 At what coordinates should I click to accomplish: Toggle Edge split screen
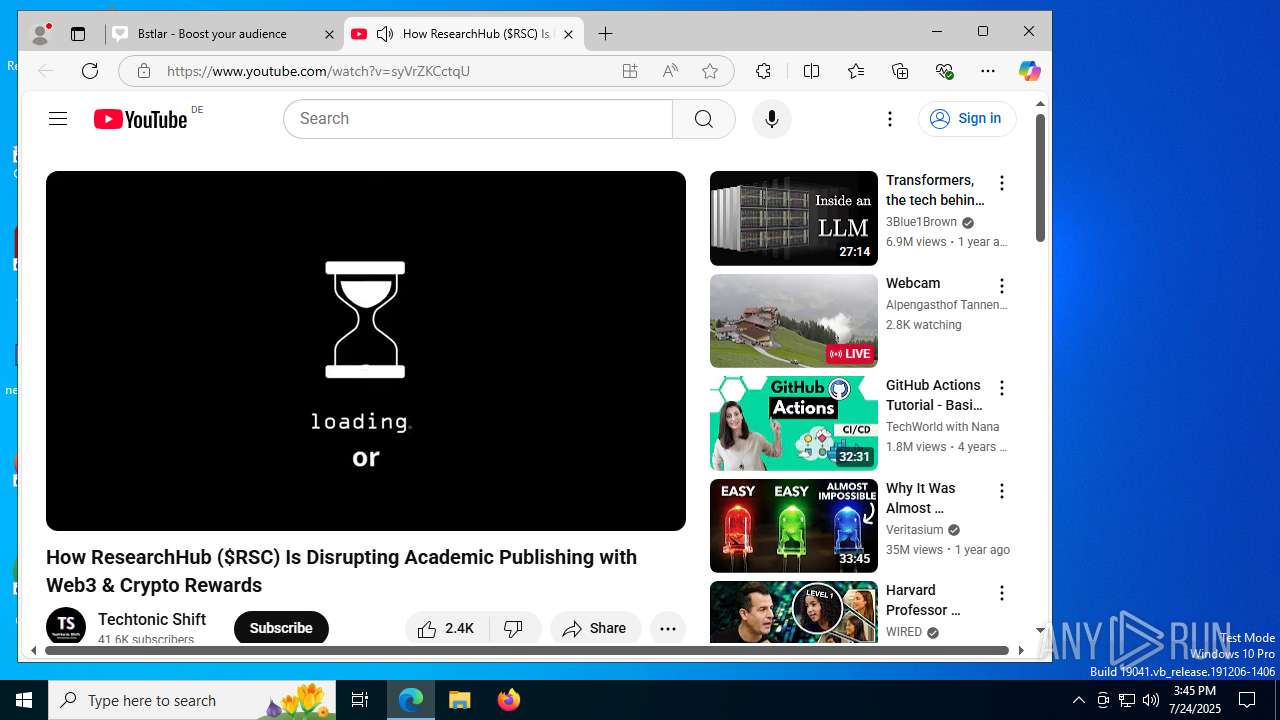pos(811,71)
